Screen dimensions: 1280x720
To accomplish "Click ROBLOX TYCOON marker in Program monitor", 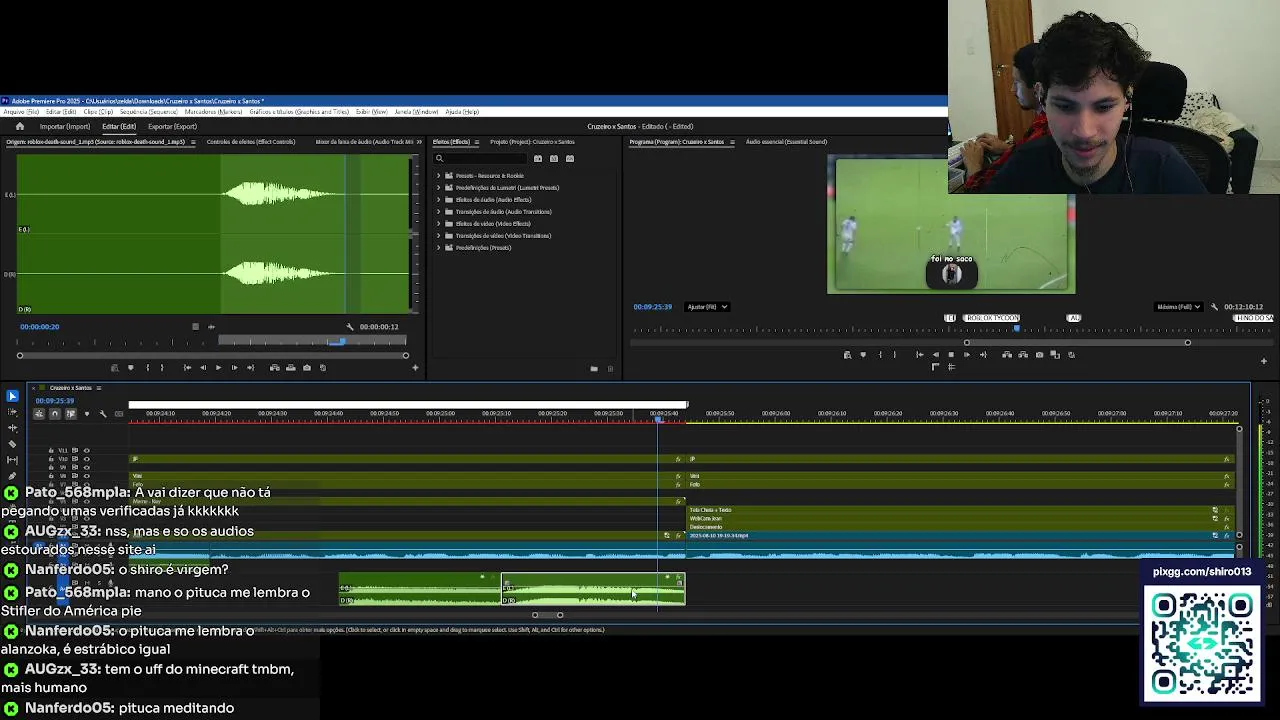I will click(x=992, y=318).
